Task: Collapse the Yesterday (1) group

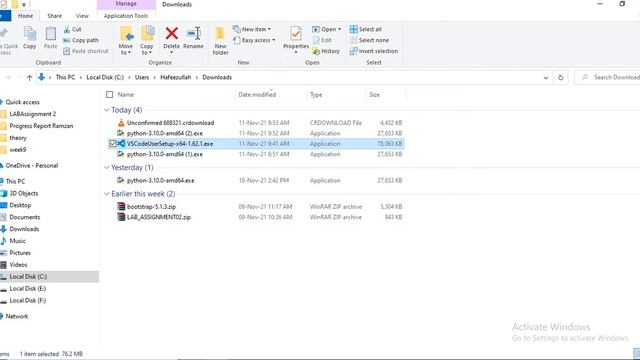Action: tap(107, 168)
